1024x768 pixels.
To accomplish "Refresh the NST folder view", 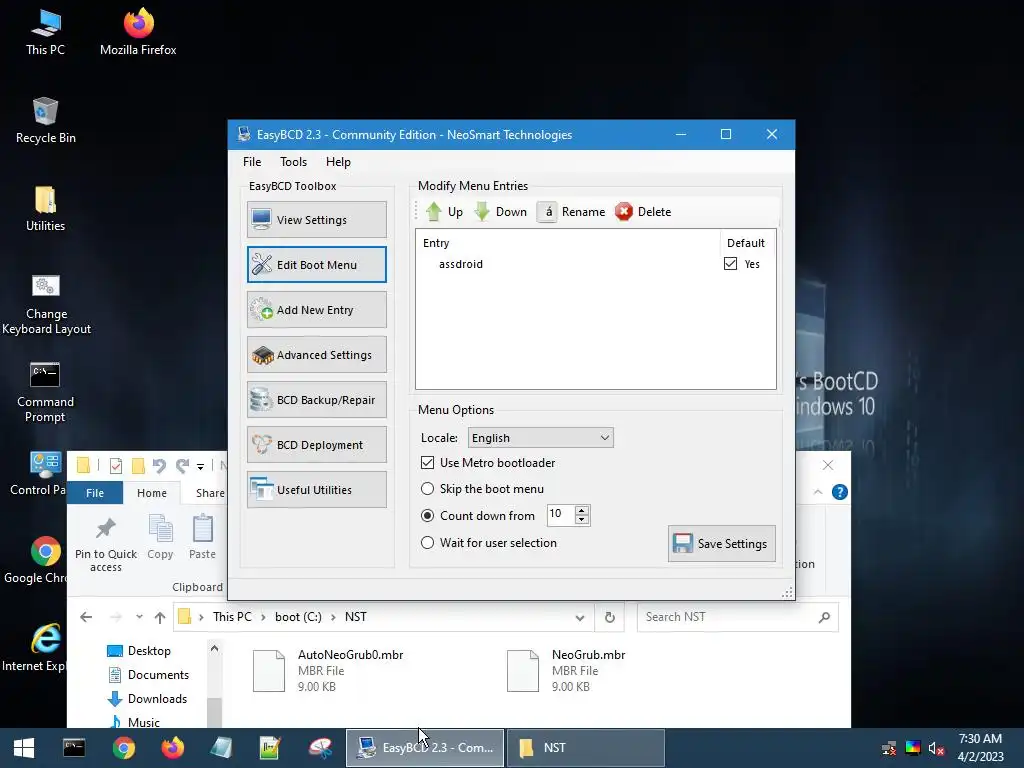I will [x=609, y=617].
